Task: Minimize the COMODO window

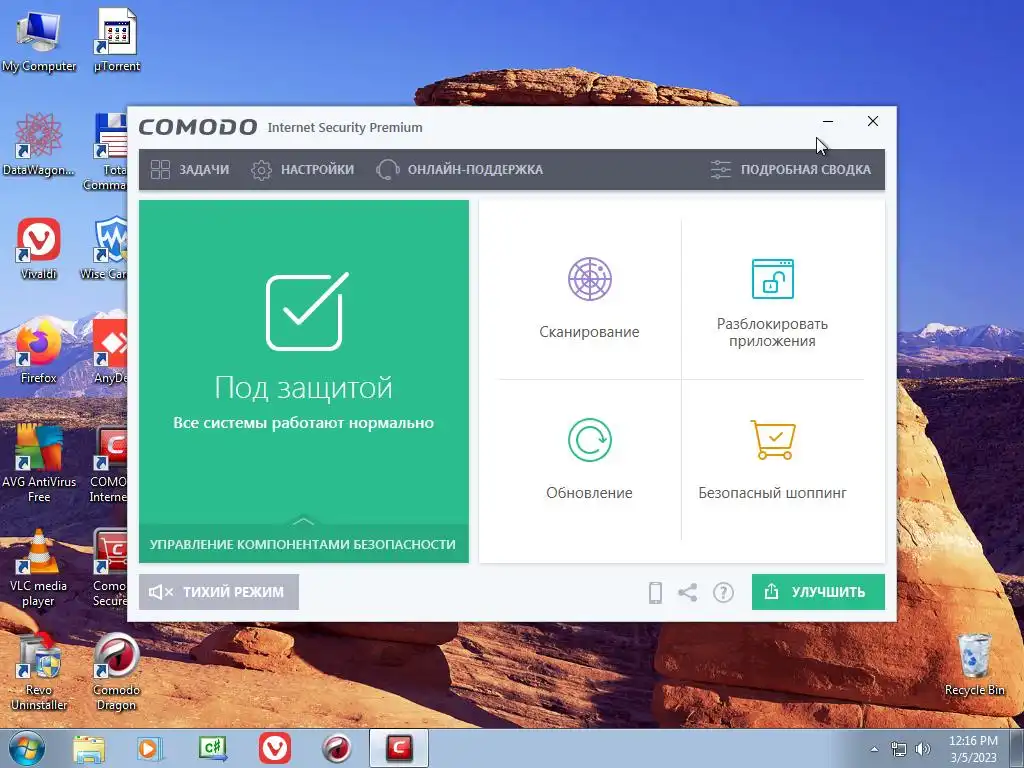Action: (827, 121)
